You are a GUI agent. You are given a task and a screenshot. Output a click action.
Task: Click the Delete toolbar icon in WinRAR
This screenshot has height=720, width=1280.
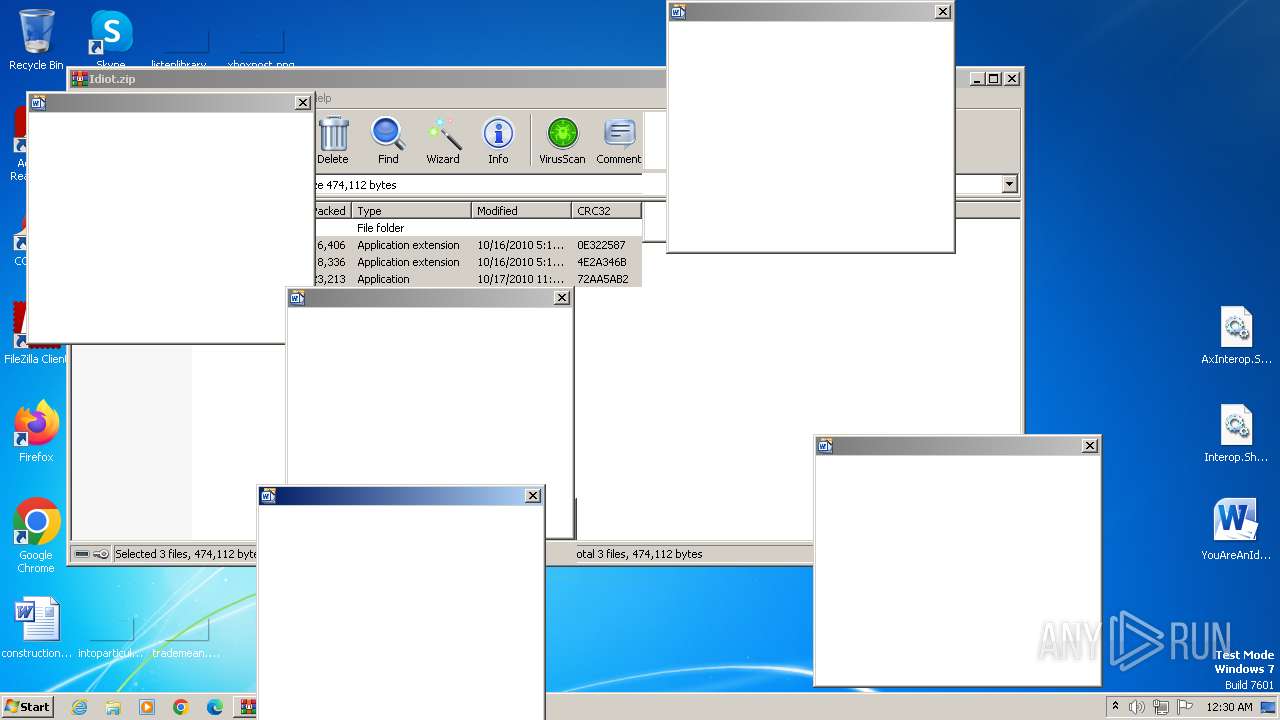(333, 141)
